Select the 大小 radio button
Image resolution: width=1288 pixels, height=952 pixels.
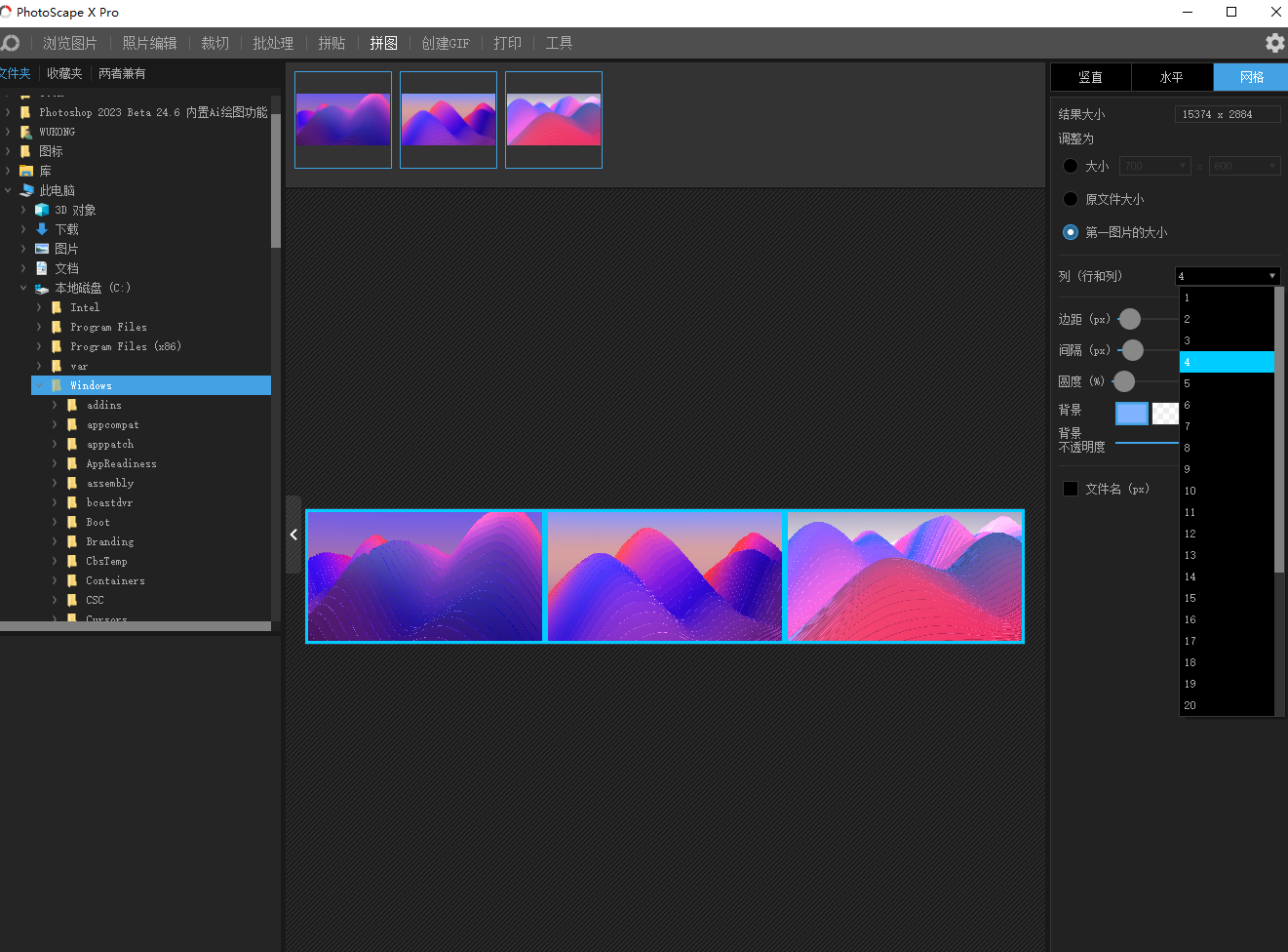[x=1071, y=166]
